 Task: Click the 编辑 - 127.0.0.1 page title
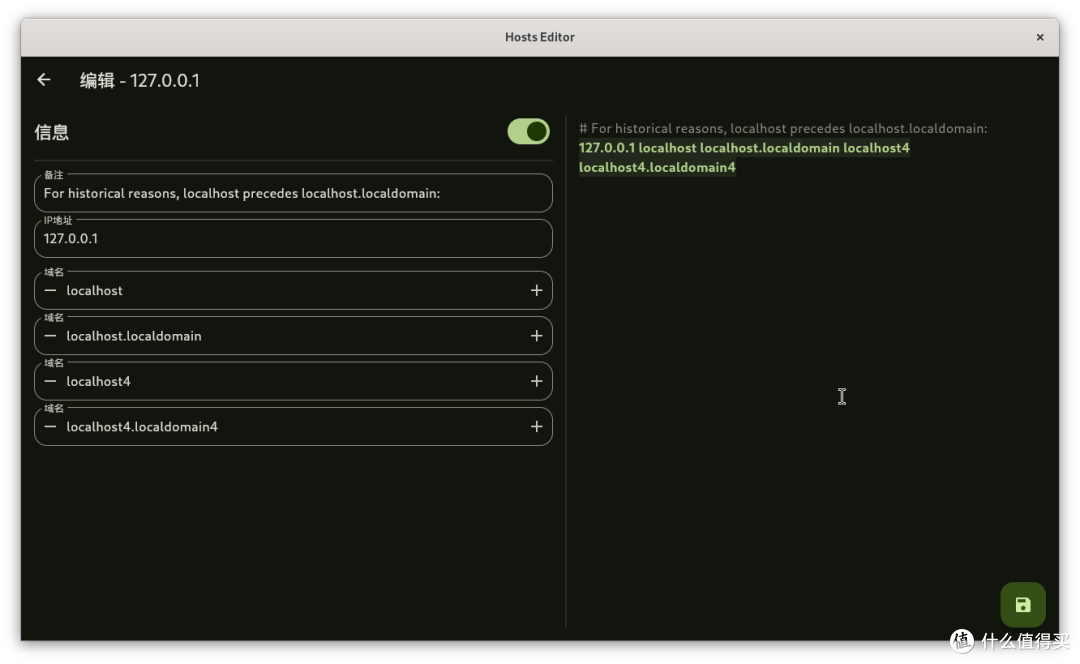pyautogui.click(x=140, y=81)
